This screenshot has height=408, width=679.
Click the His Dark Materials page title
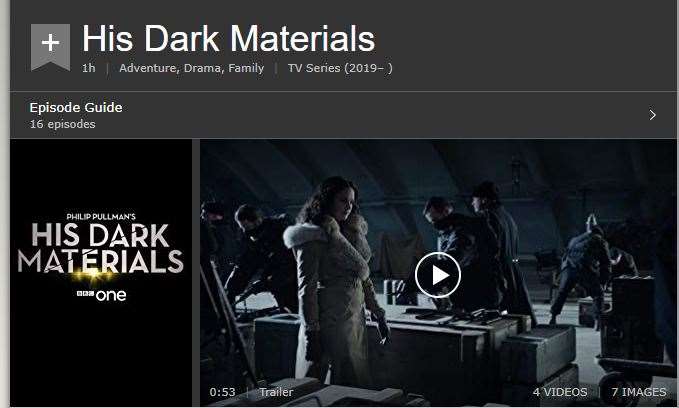tap(229, 39)
